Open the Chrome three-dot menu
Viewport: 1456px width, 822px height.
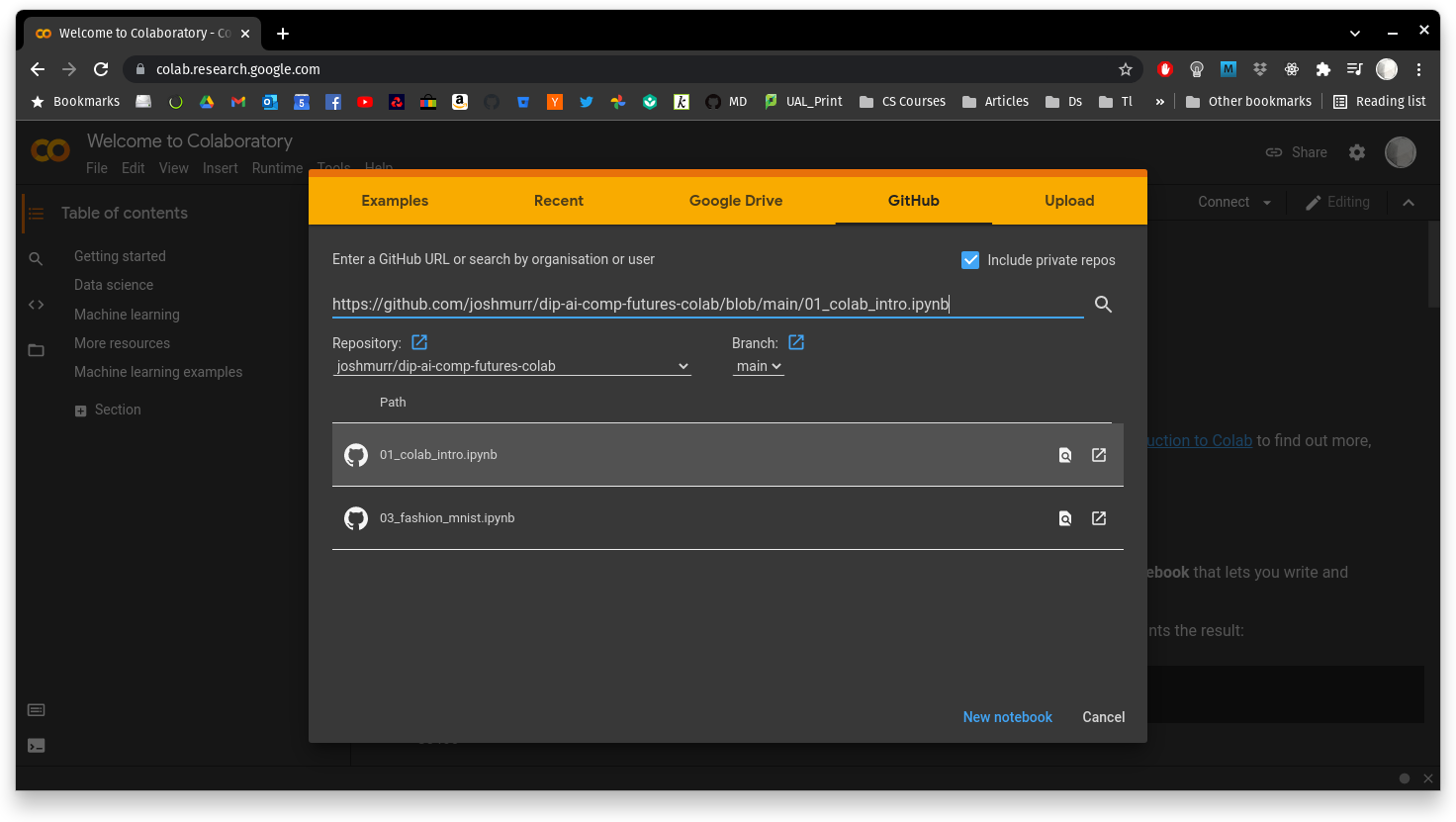coord(1418,69)
